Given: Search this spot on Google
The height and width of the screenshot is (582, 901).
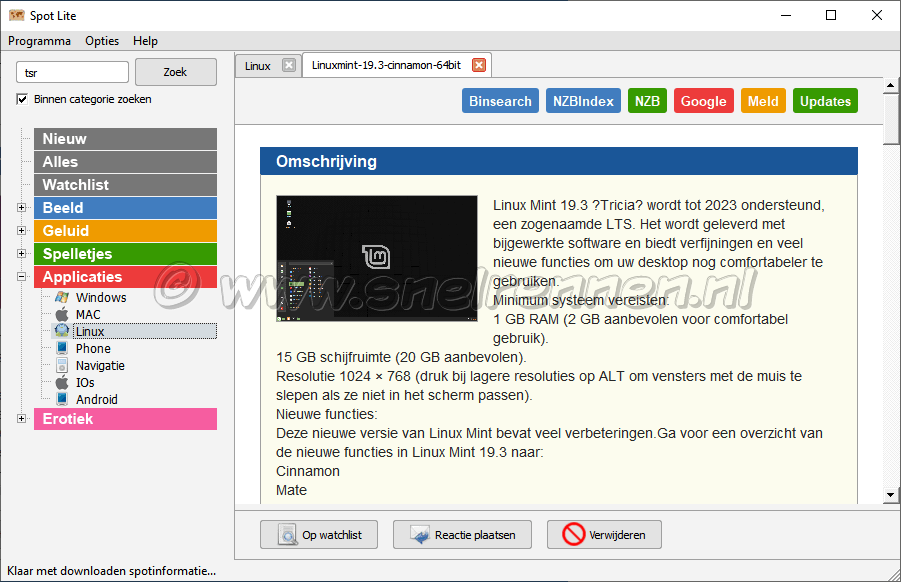Looking at the screenshot, I should tap(704, 101).
